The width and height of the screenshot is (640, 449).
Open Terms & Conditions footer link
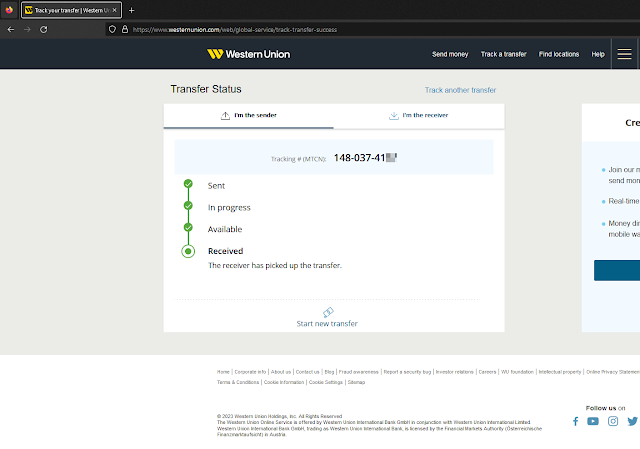pos(238,382)
